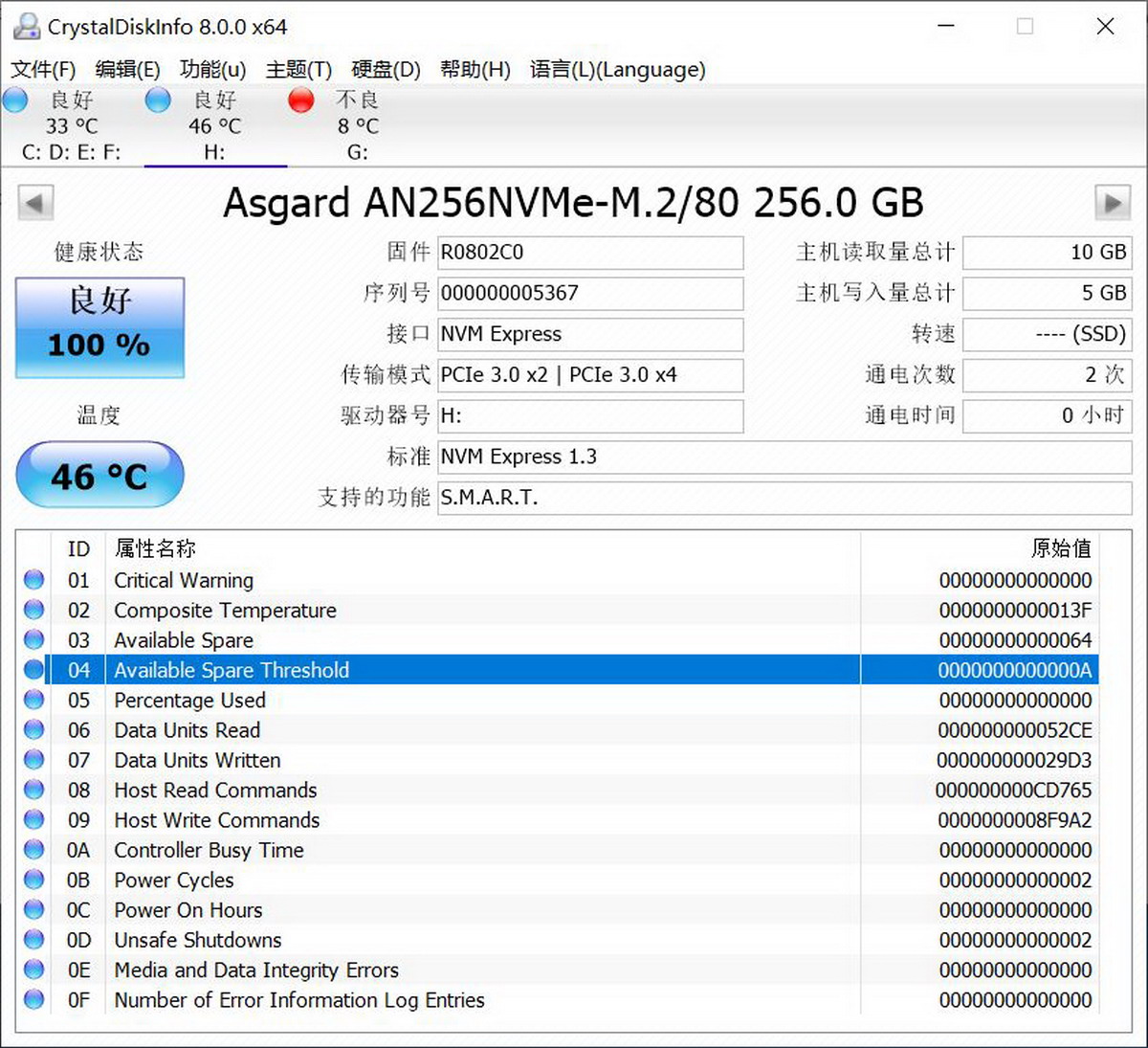This screenshot has height=1048, width=1148.
Task: Click the 良好 100% health status button
Action: click(99, 327)
